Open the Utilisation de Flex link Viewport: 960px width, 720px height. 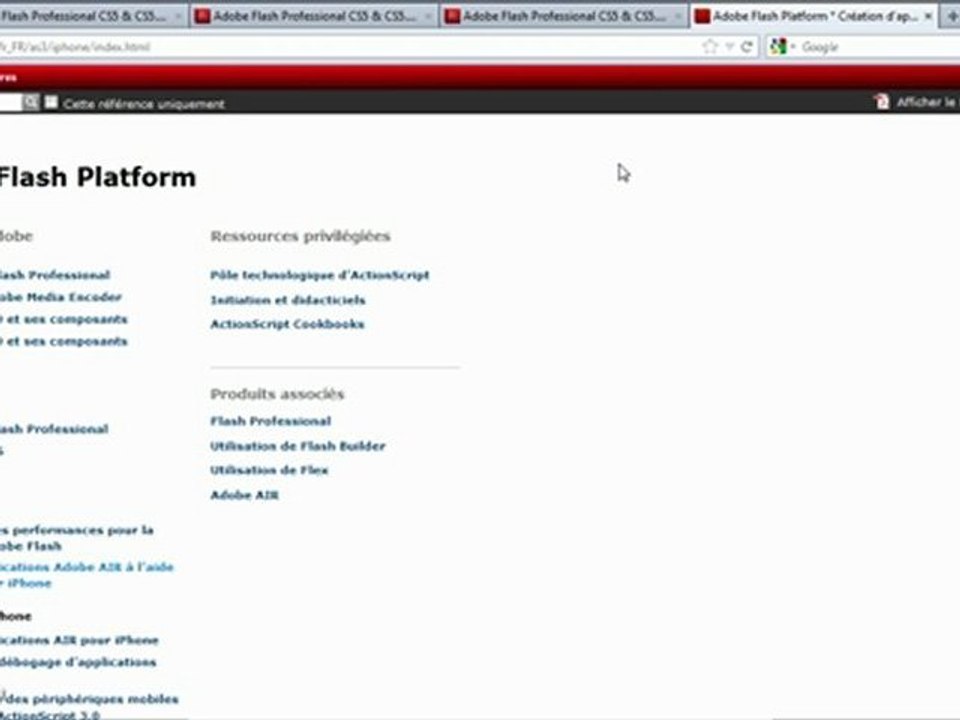269,470
